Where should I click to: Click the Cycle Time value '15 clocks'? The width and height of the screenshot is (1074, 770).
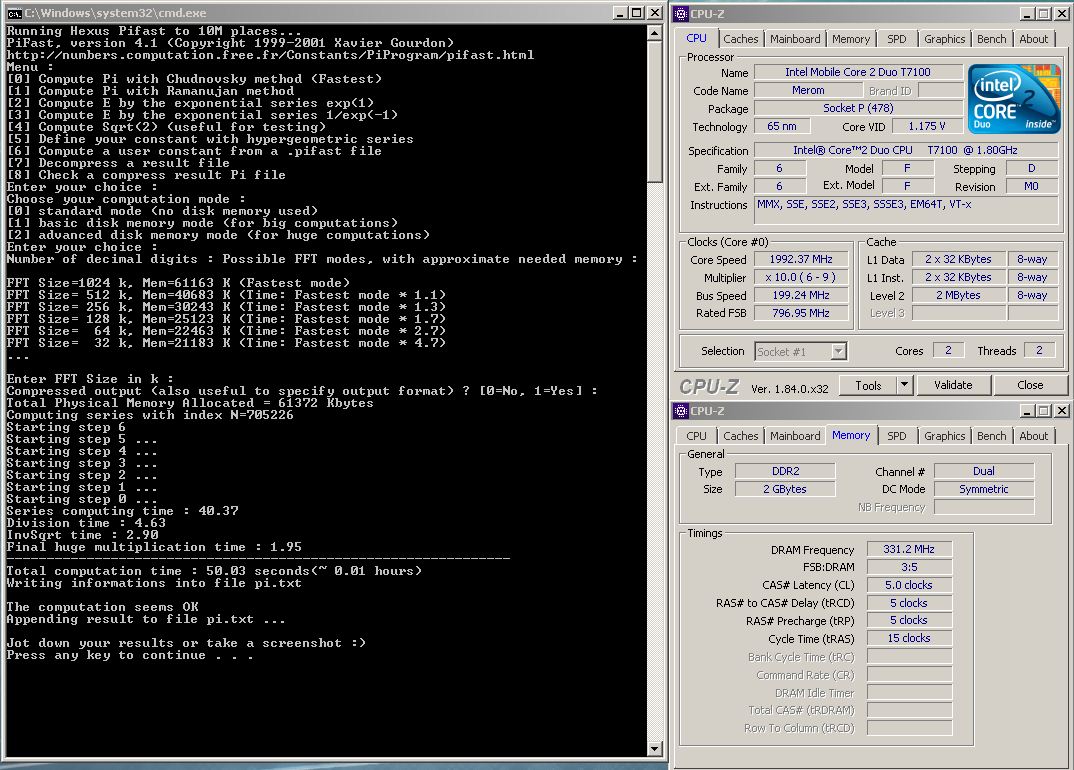click(909, 638)
